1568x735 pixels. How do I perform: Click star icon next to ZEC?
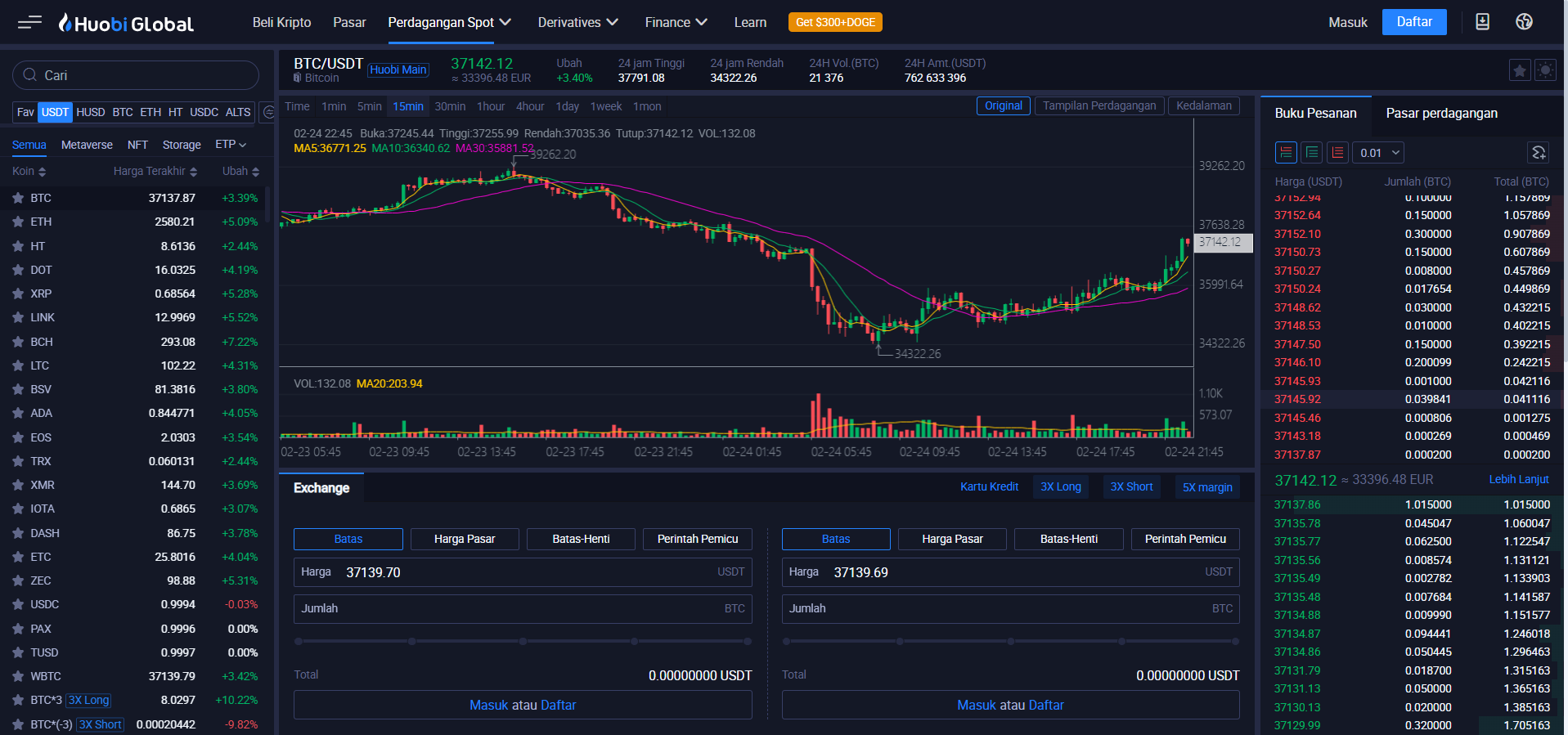click(x=17, y=580)
